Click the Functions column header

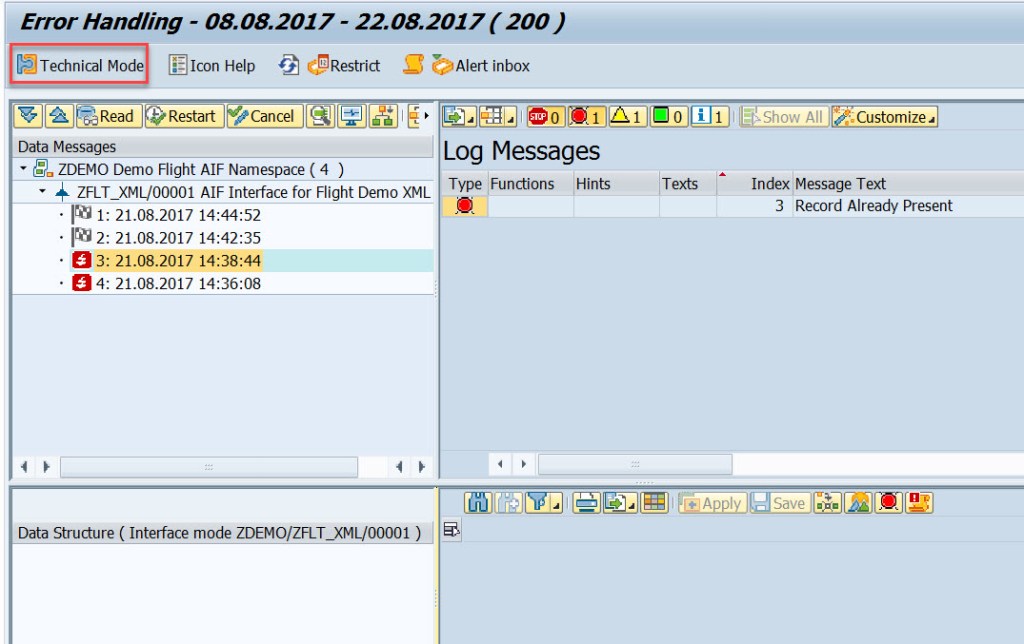pos(530,184)
